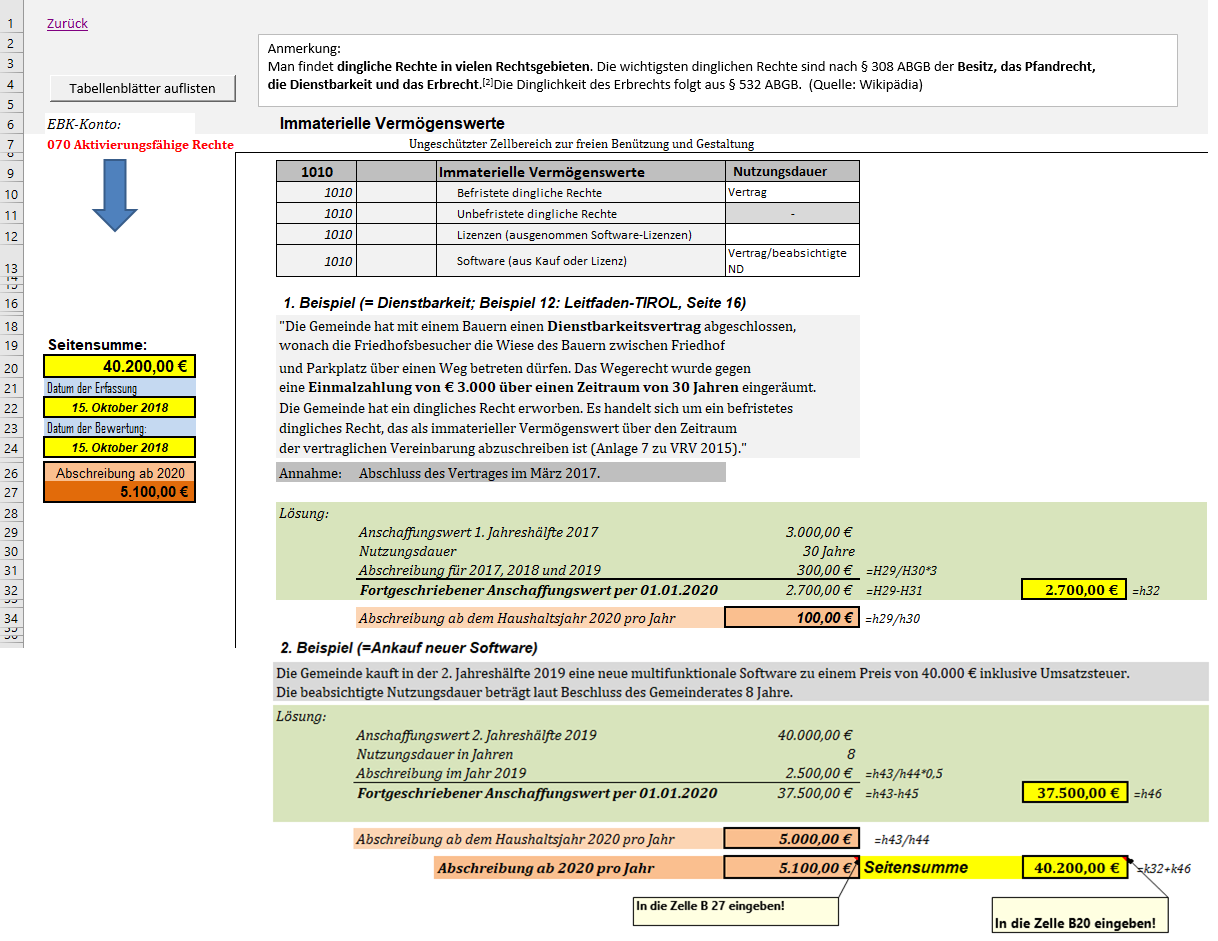Select row header 20

point(11,367)
